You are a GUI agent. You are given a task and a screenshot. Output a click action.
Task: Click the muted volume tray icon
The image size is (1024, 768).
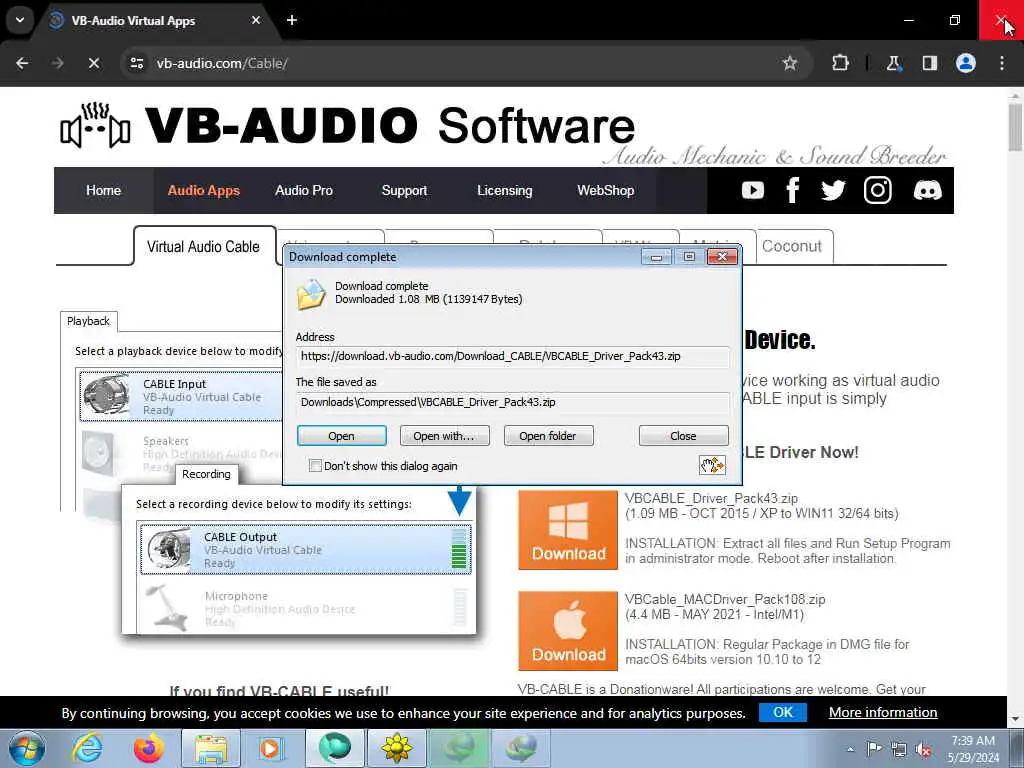[x=923, y=750]
